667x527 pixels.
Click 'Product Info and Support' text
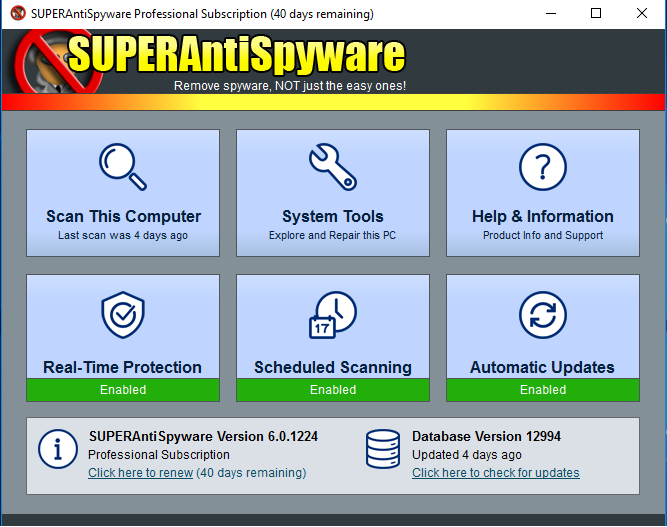[x=543, y=235]
